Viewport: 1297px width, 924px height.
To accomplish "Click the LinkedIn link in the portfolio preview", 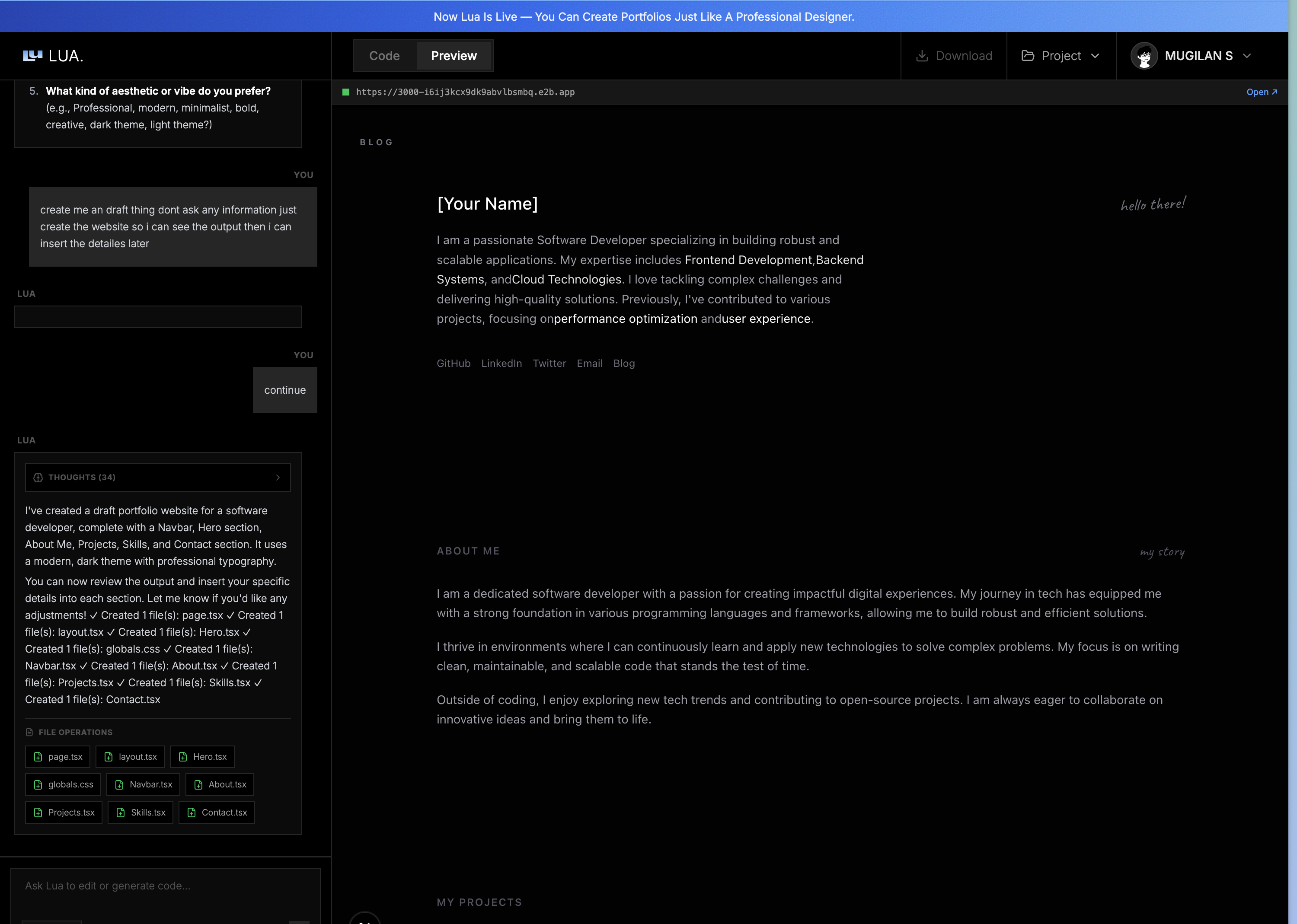I will click(501, 363).
